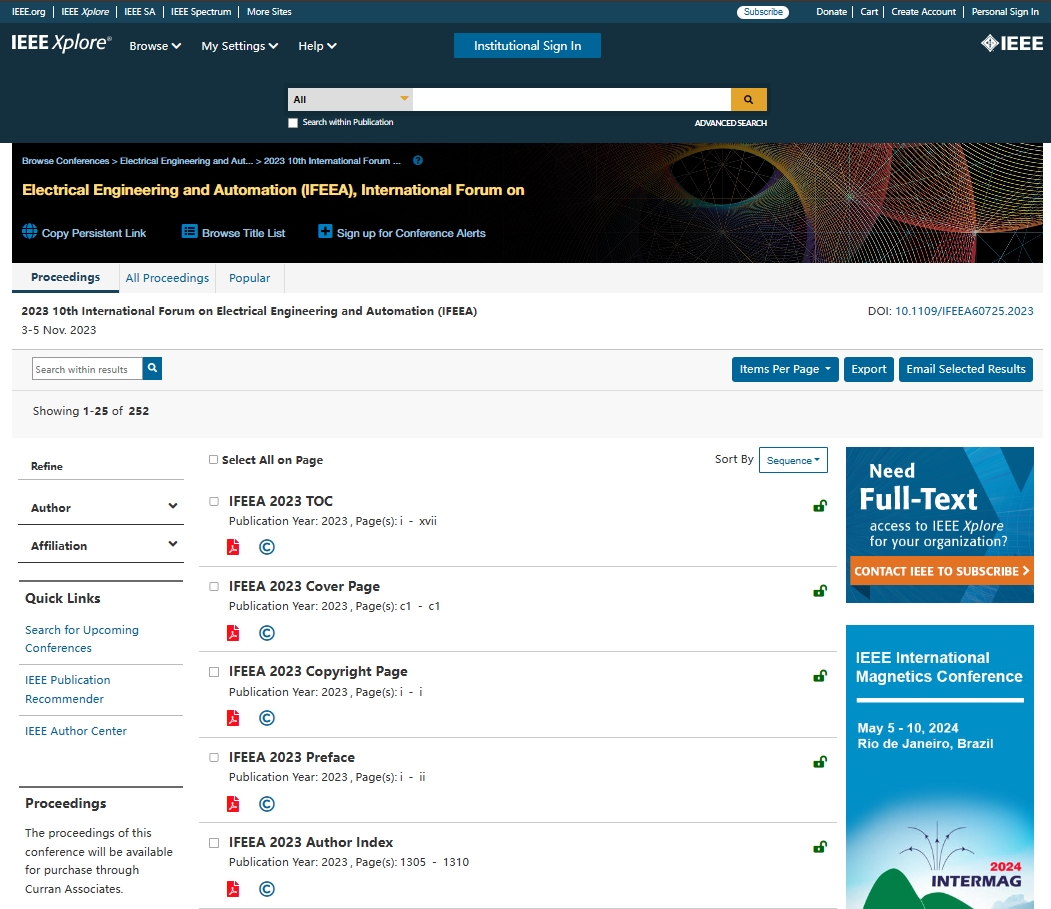1051x909 pixels.
Task: Open the Sequence sort dropdown
Action: pos(793,460)
